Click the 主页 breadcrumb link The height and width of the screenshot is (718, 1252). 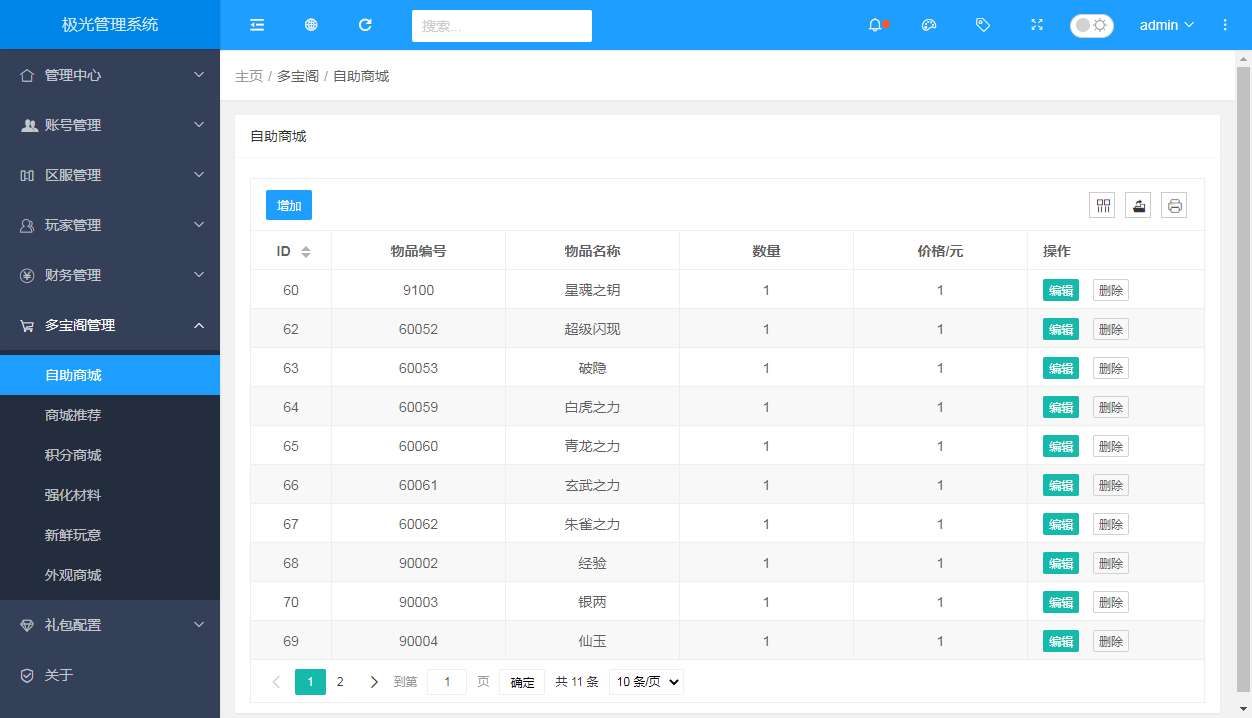coord(249,76)
